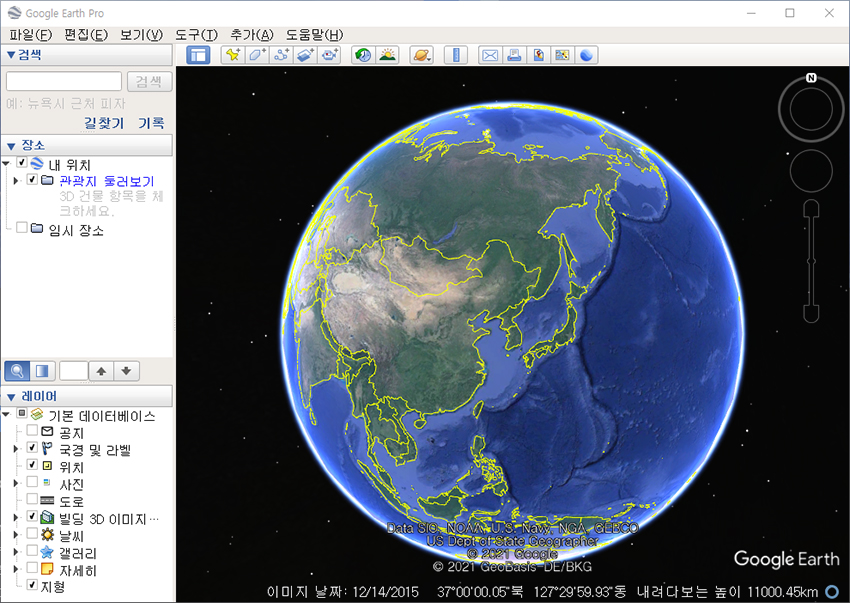Viewport: 850px width, 603px height.
Task: Expand the 사진 layer node
Action: pyautogui.click(x=16, y=483)
